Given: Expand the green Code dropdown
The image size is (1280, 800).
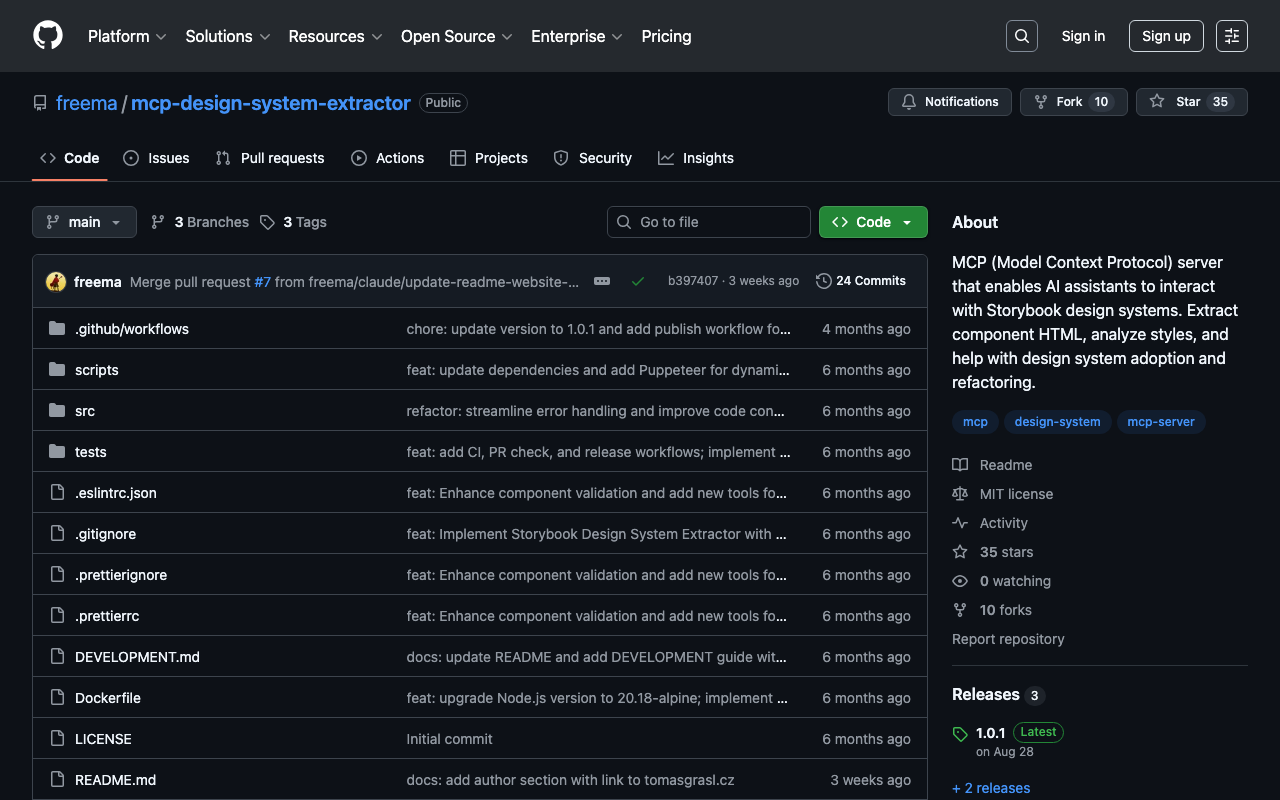Looking at the screenshot, I should coord(873,222).
